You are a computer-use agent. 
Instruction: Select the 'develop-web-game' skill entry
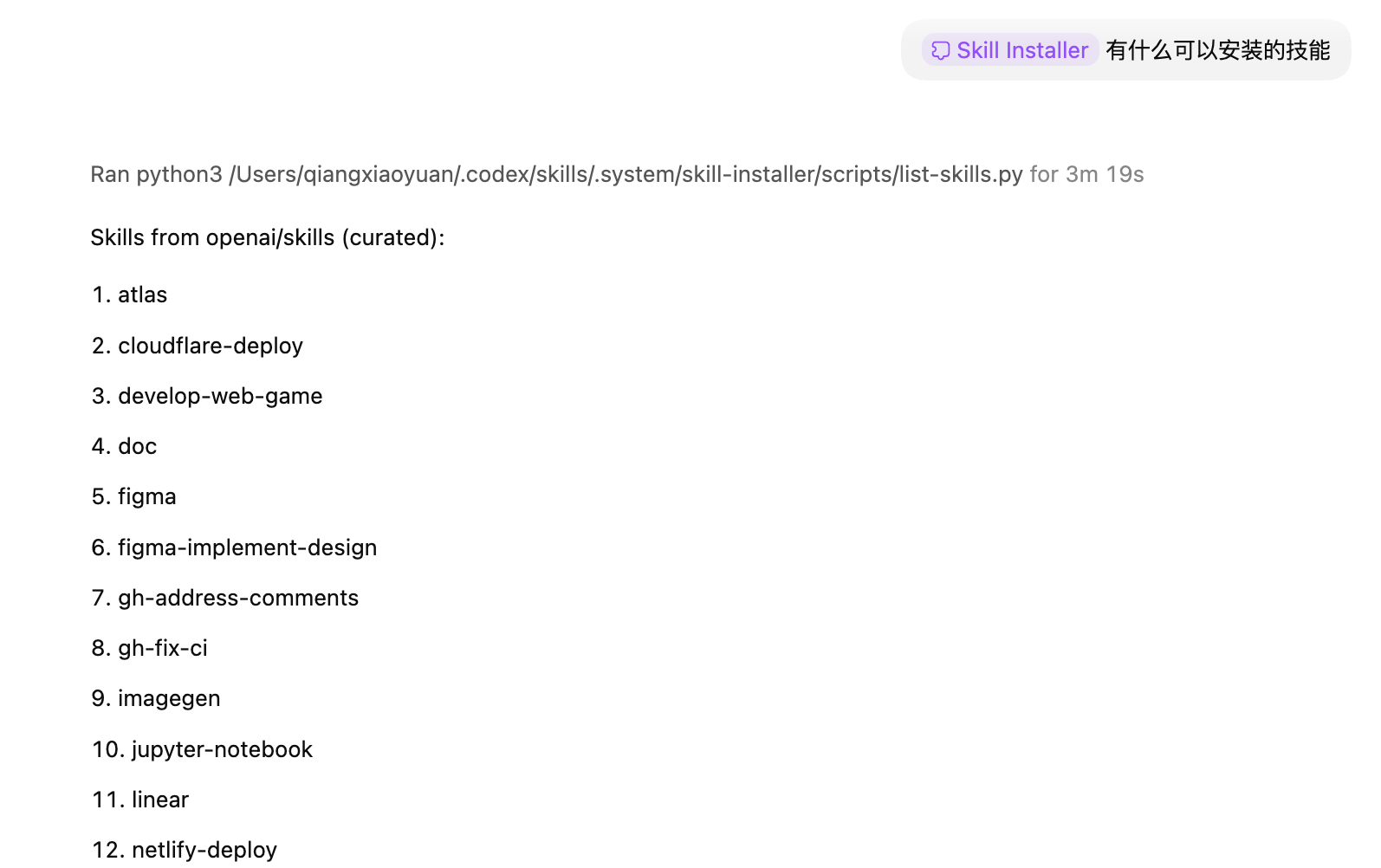pyautogui.click(x=220, y=396)
